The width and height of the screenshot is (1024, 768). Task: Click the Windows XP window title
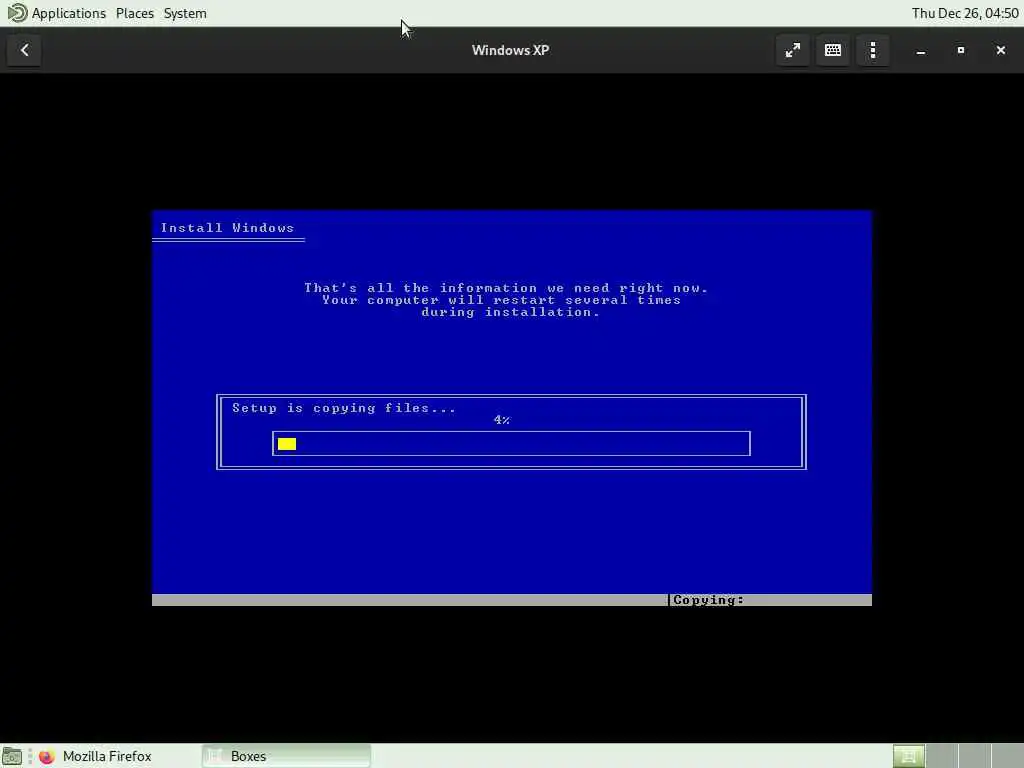[510, 50]
